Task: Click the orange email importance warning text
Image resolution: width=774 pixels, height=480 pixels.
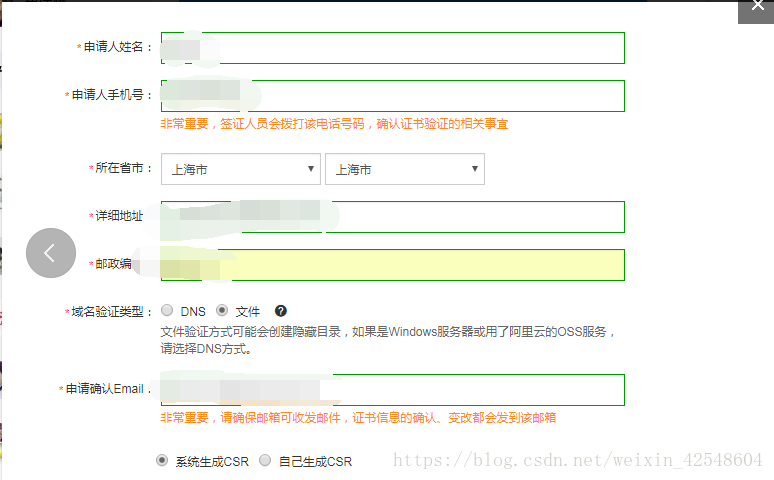Action: pos(358,418)
